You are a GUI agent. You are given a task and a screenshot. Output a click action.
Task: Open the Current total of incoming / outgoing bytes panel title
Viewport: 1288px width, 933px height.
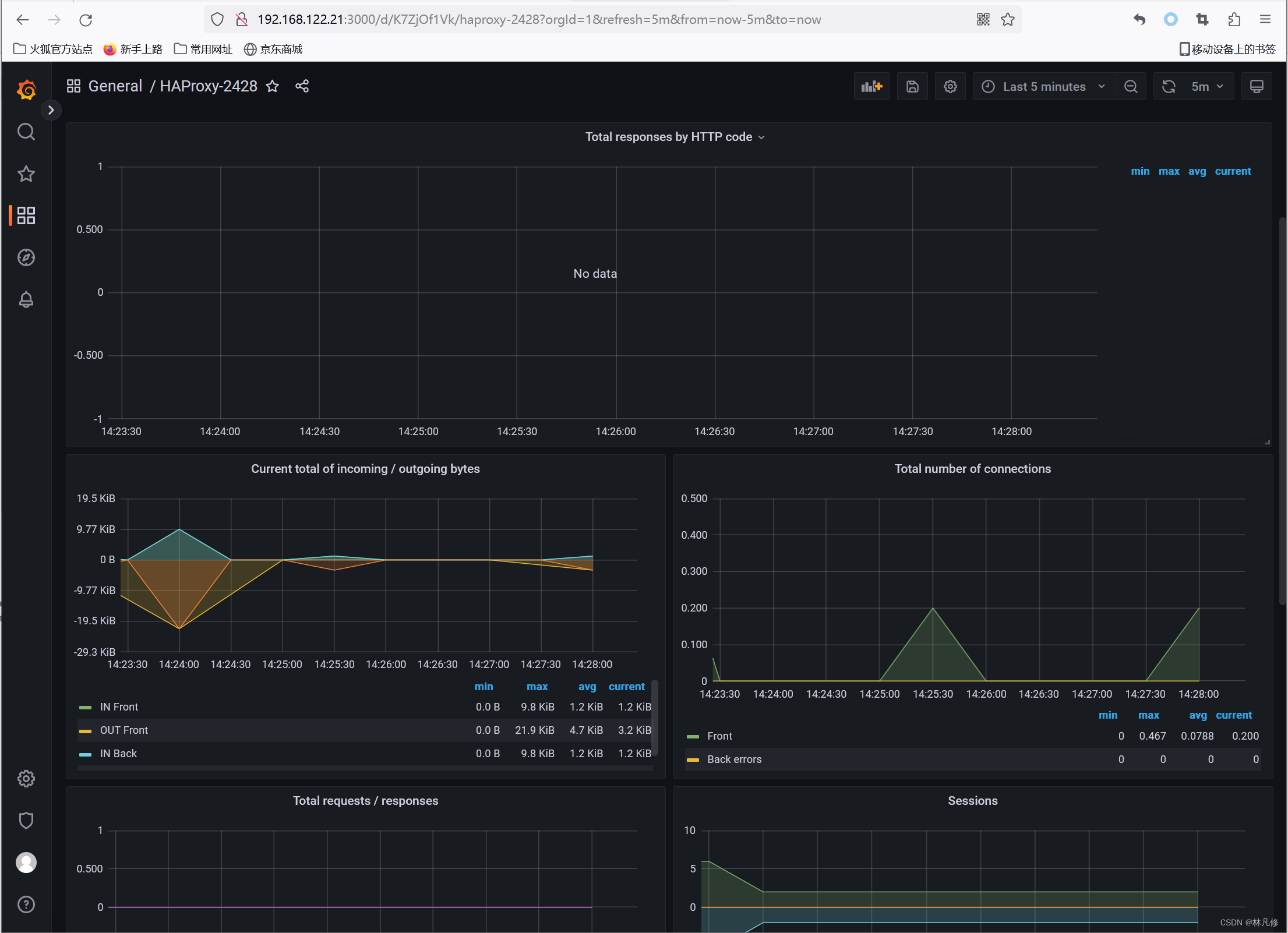(365, 469)
